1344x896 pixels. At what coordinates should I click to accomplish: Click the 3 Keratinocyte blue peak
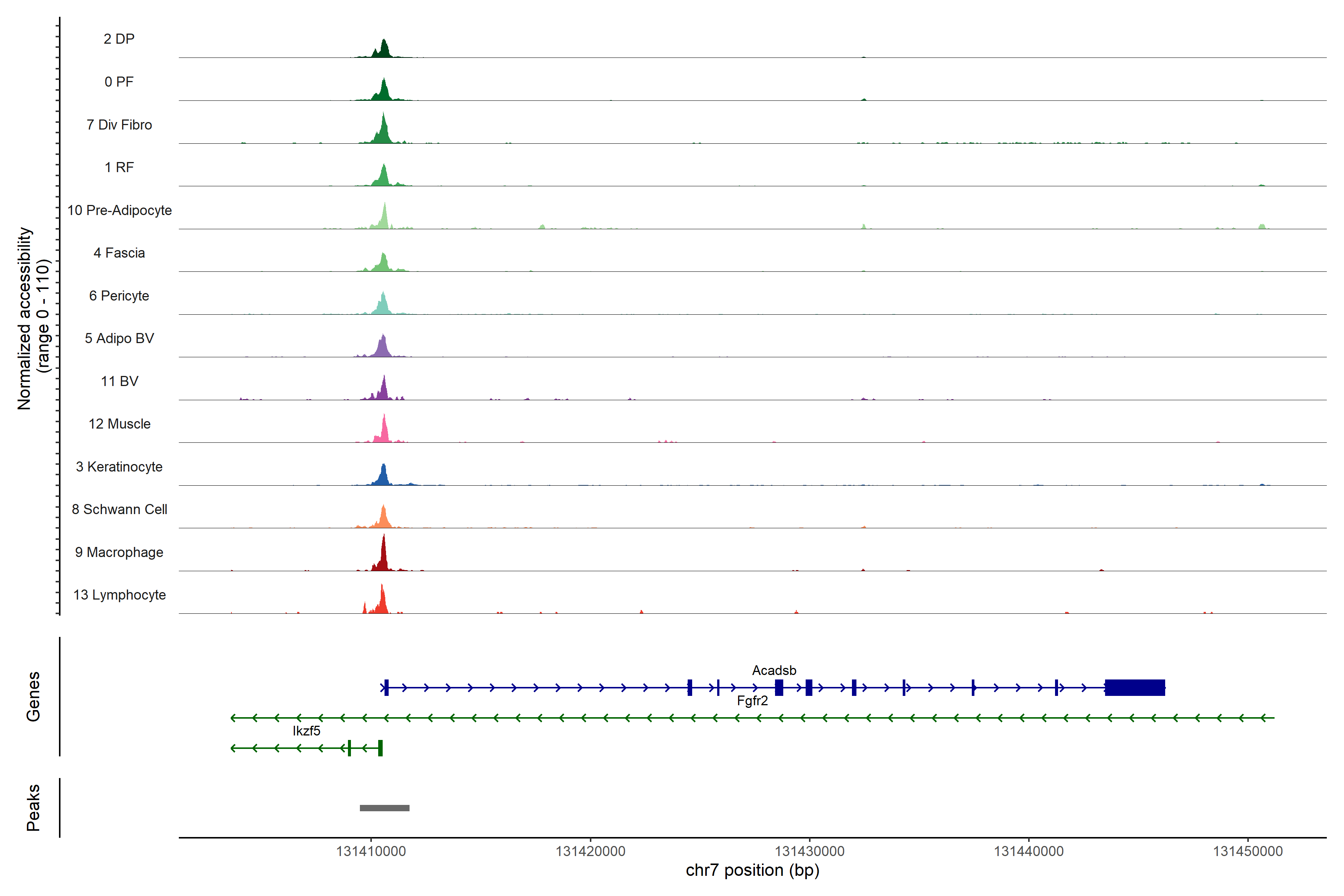383,477
